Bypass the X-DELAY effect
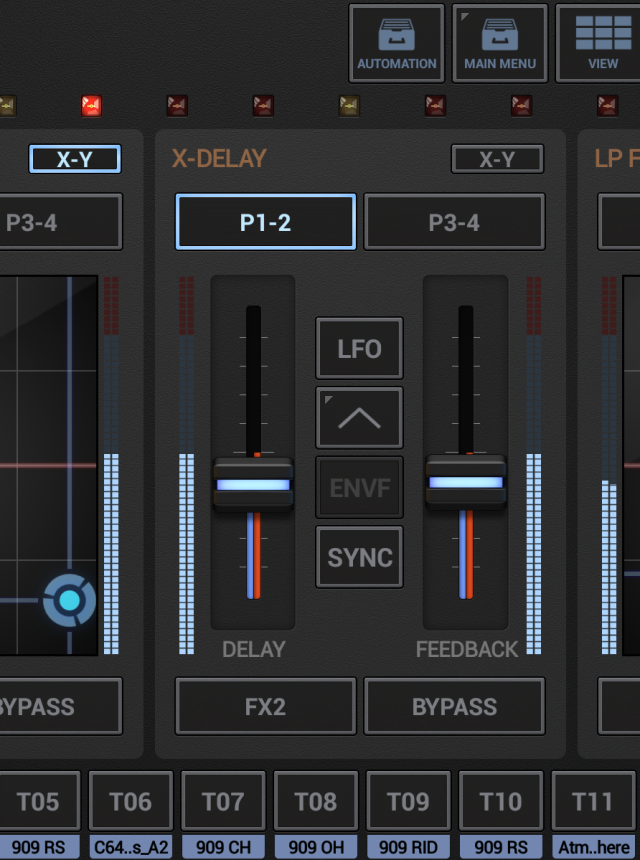 [454, 706]
